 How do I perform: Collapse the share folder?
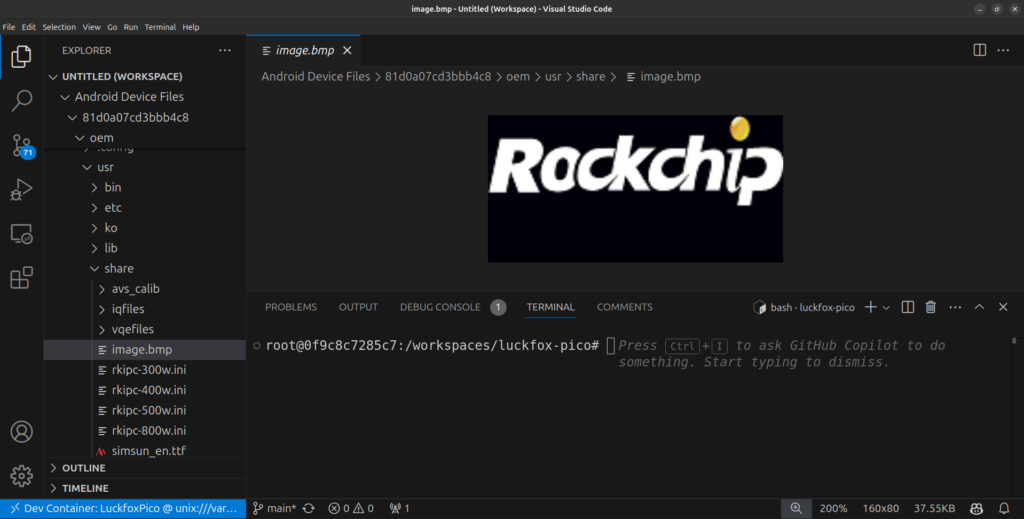(144, 268)
